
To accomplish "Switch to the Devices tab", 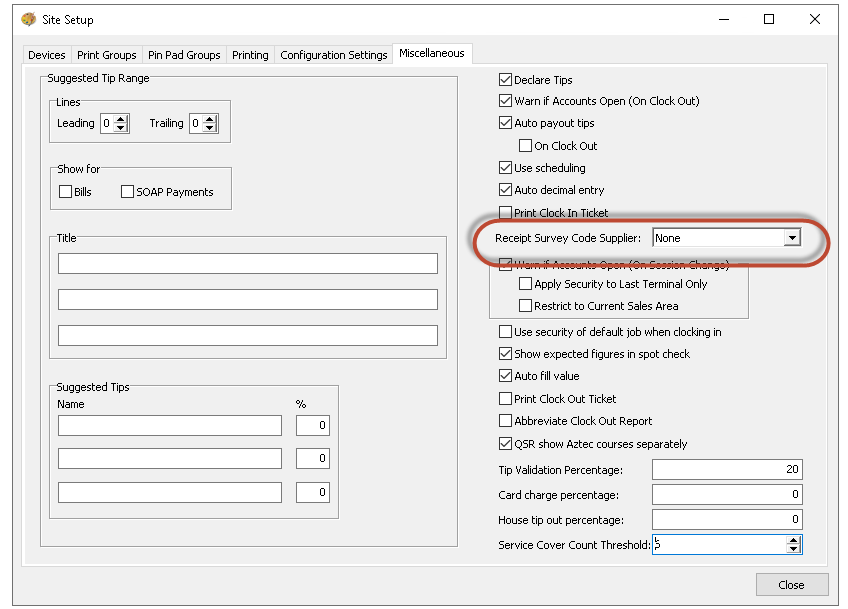I will (47, 55).
